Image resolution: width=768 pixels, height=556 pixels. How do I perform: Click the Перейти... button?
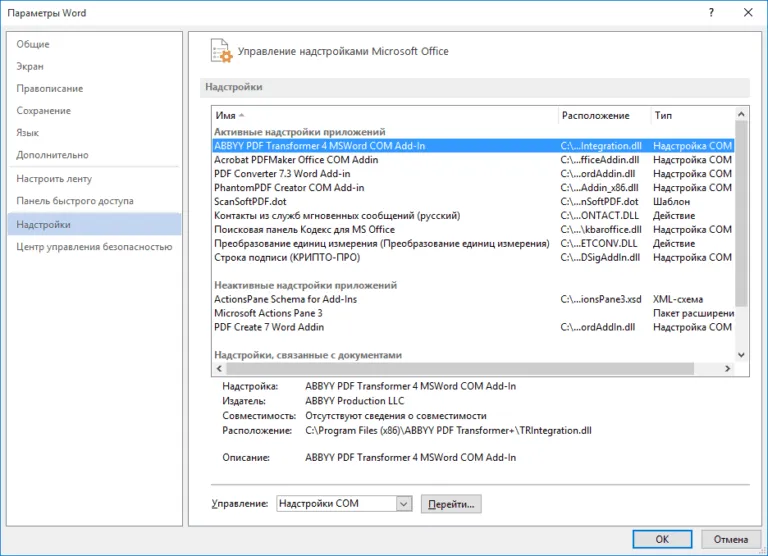point(451,504)
